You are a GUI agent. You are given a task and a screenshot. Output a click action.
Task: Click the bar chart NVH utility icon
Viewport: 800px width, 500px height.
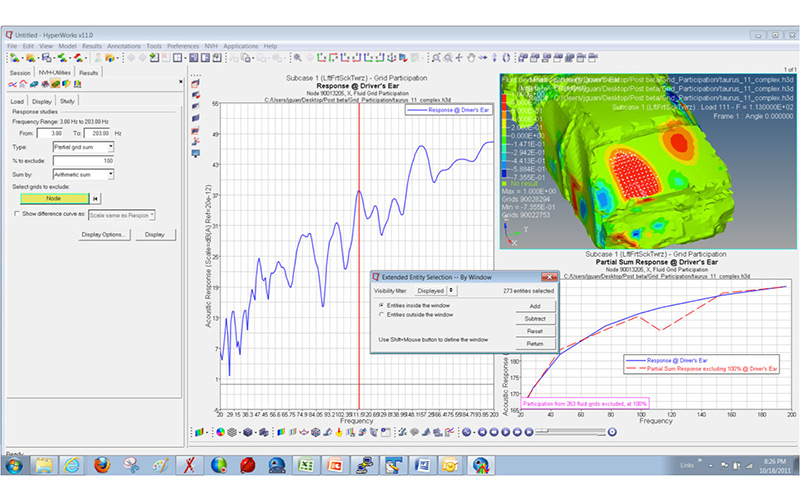coord(77,84)
